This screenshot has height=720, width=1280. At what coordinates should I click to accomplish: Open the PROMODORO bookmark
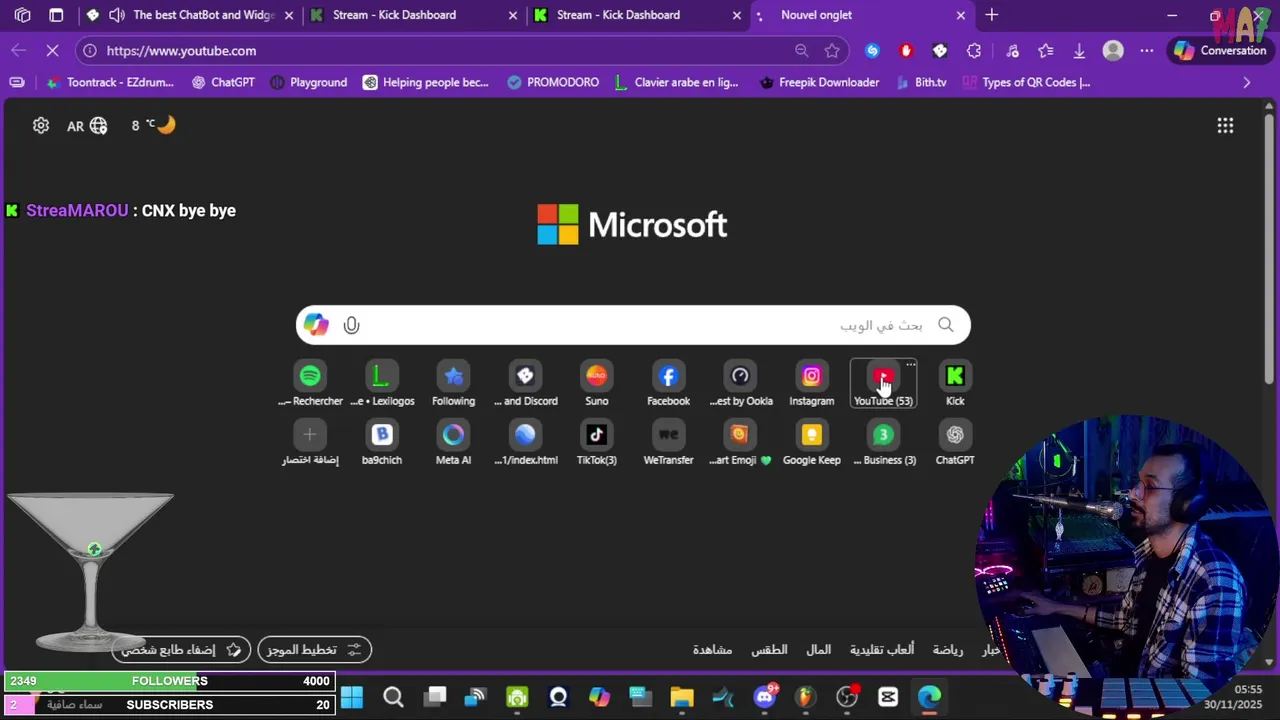coord(552,82)
